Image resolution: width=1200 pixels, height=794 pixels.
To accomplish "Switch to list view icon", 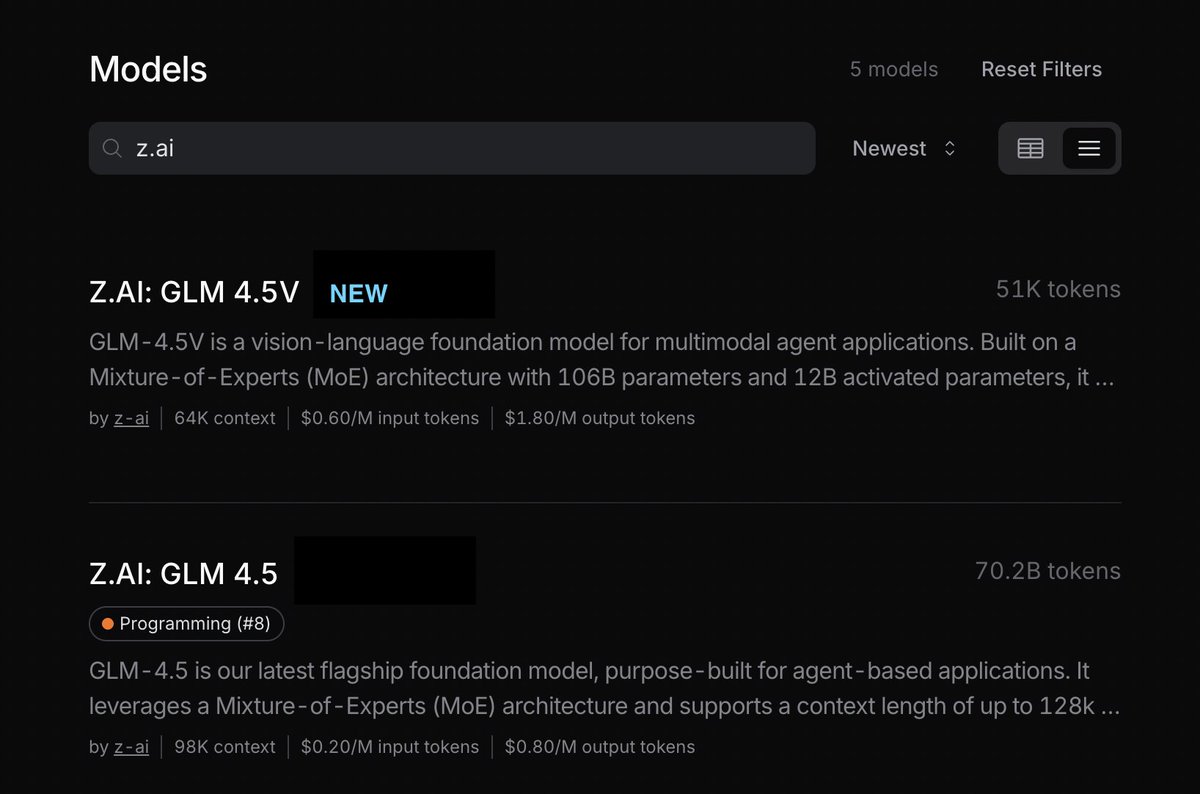I will point(1089,149).
